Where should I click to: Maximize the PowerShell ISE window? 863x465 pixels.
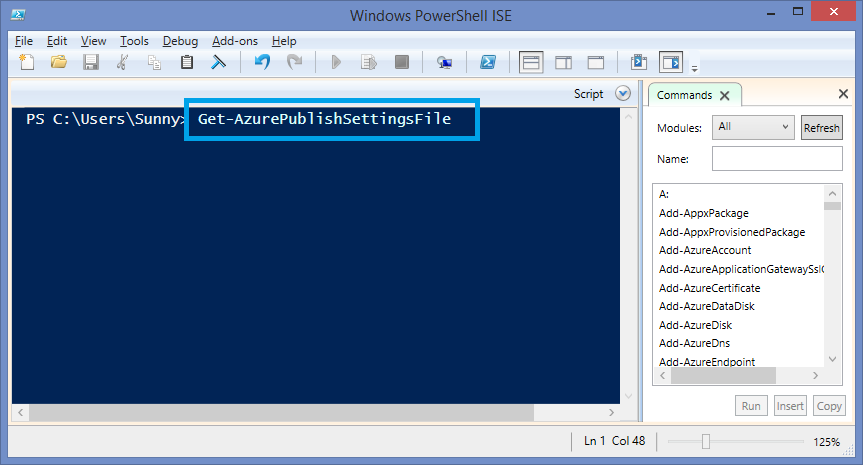tap(798, 12)
